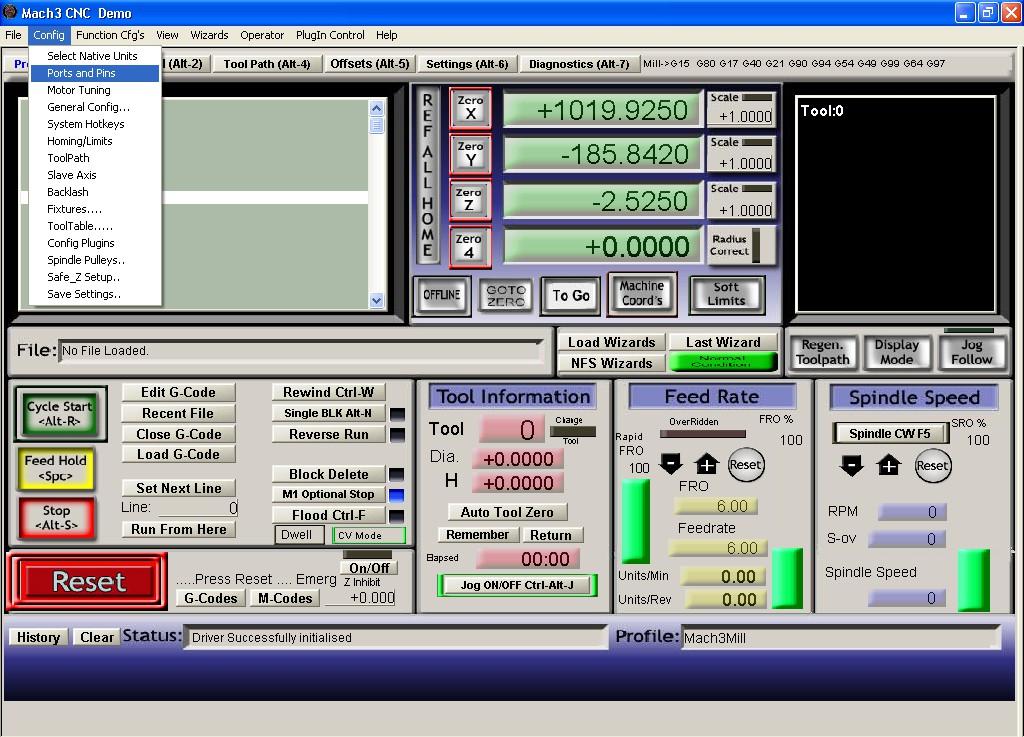Toggle Flood Ctrl-F coolant
This screenshot has height=737, width=1024.
point(328,515)
